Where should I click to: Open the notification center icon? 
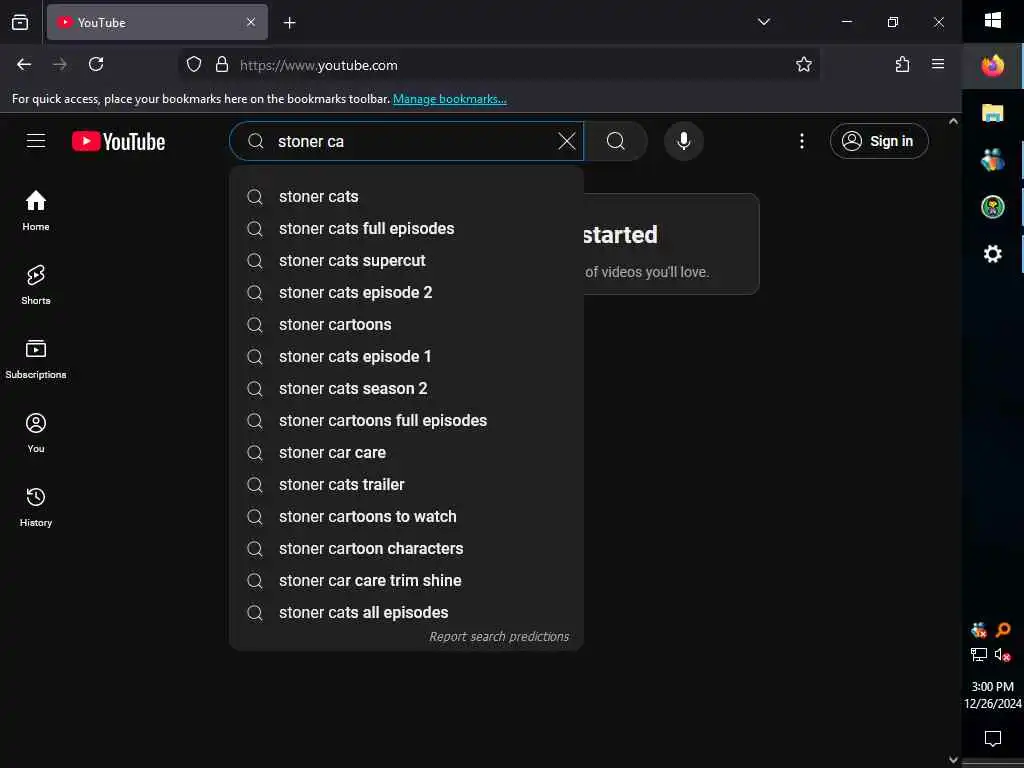[x=993, y=739]
